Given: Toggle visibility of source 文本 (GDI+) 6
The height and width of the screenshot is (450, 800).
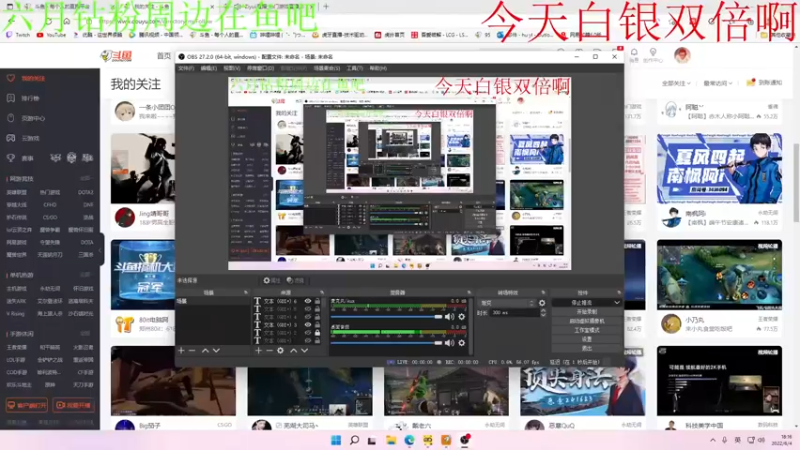Looking at the screenshot, I should coord(308,302).
